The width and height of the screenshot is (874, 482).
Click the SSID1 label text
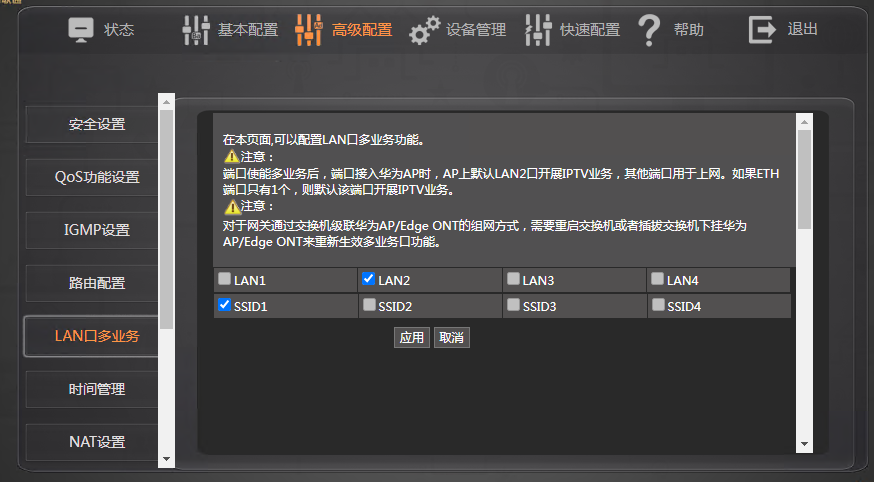click(x=251, y=306)
